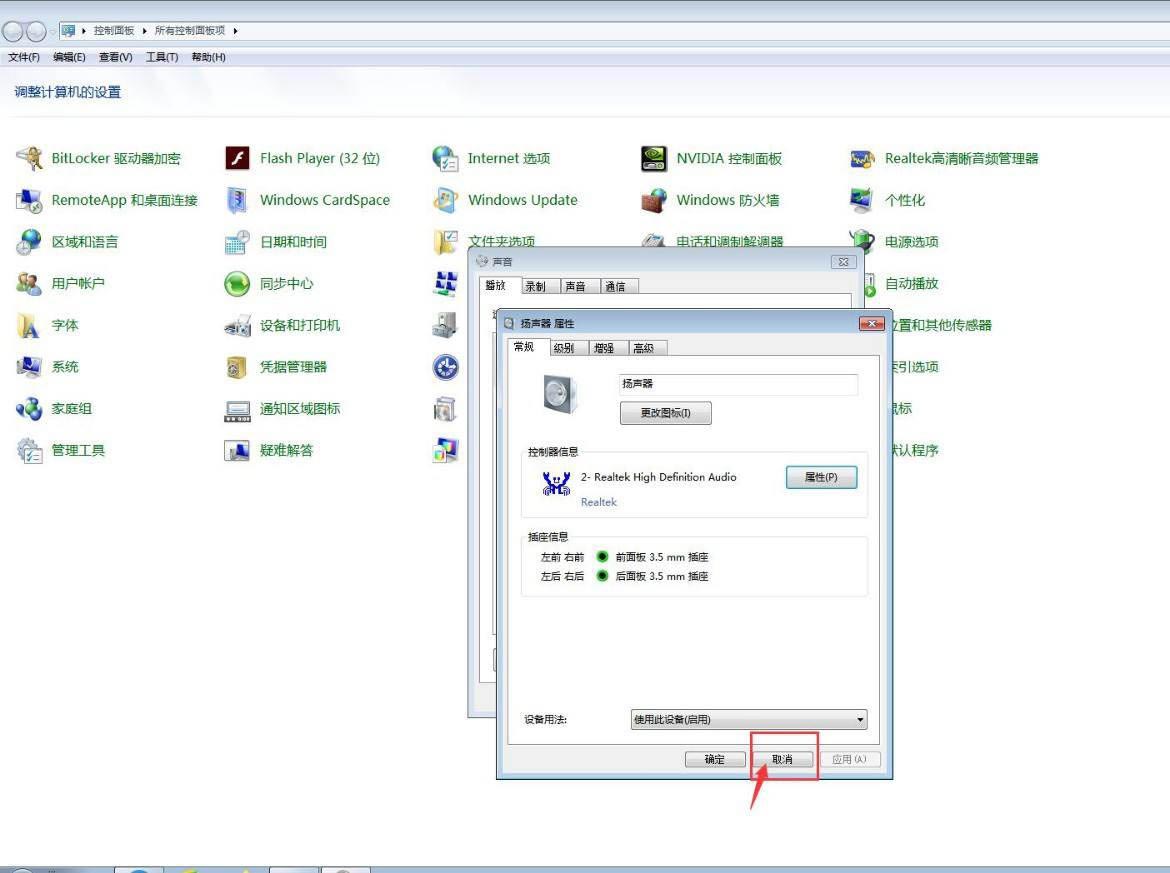Click controller 属性(P) button
This screenshot has height=873, width=1170.
coord(821,477)
